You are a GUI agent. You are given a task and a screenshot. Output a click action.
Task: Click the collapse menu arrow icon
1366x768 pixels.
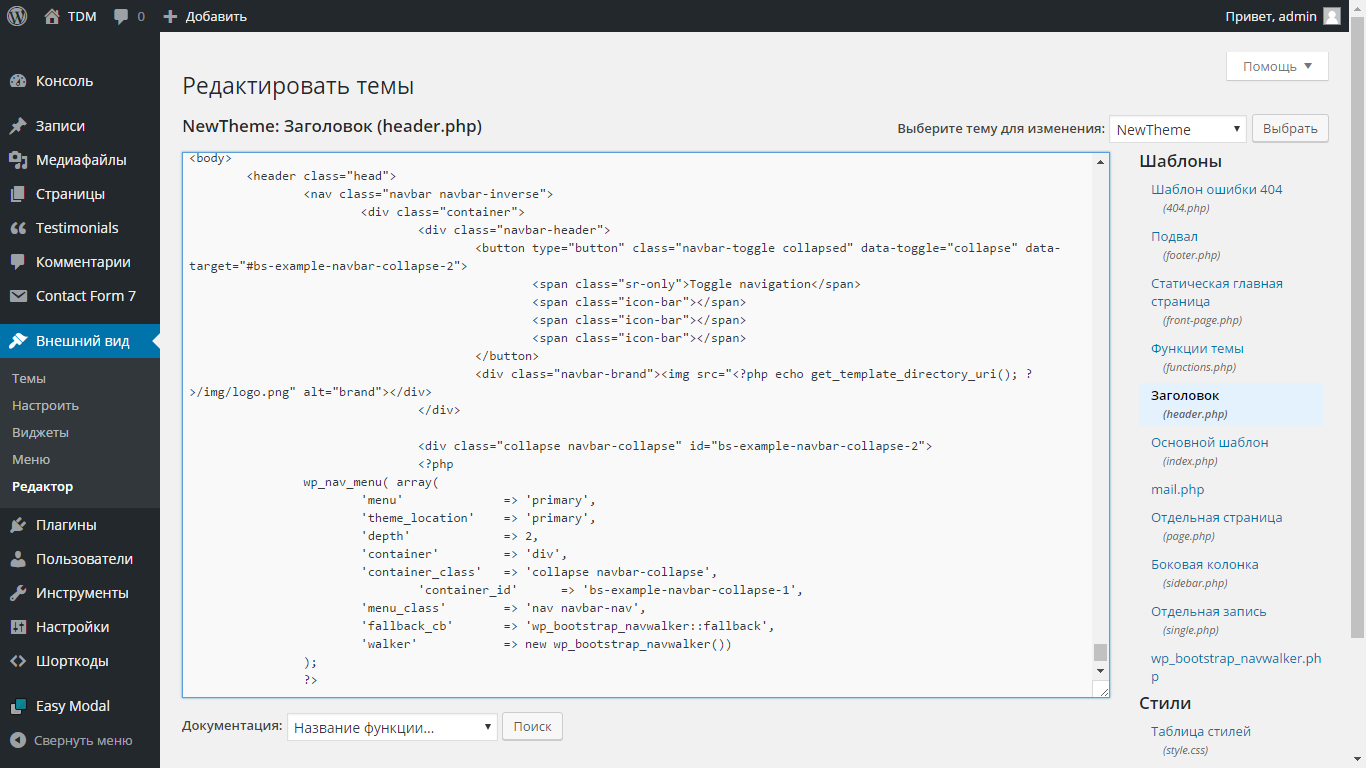pos(17,741)
